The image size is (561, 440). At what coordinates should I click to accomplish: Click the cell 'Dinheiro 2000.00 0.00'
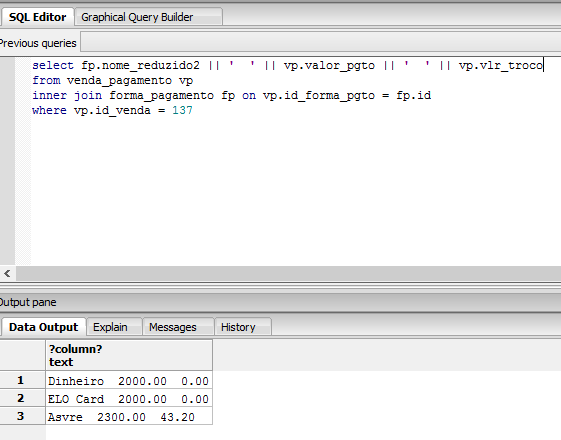click(129, 380)
